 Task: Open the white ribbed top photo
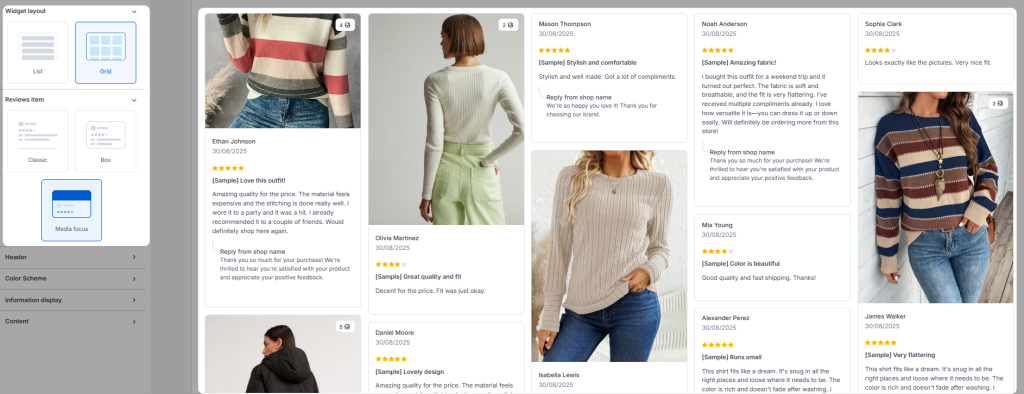point(446,120)
